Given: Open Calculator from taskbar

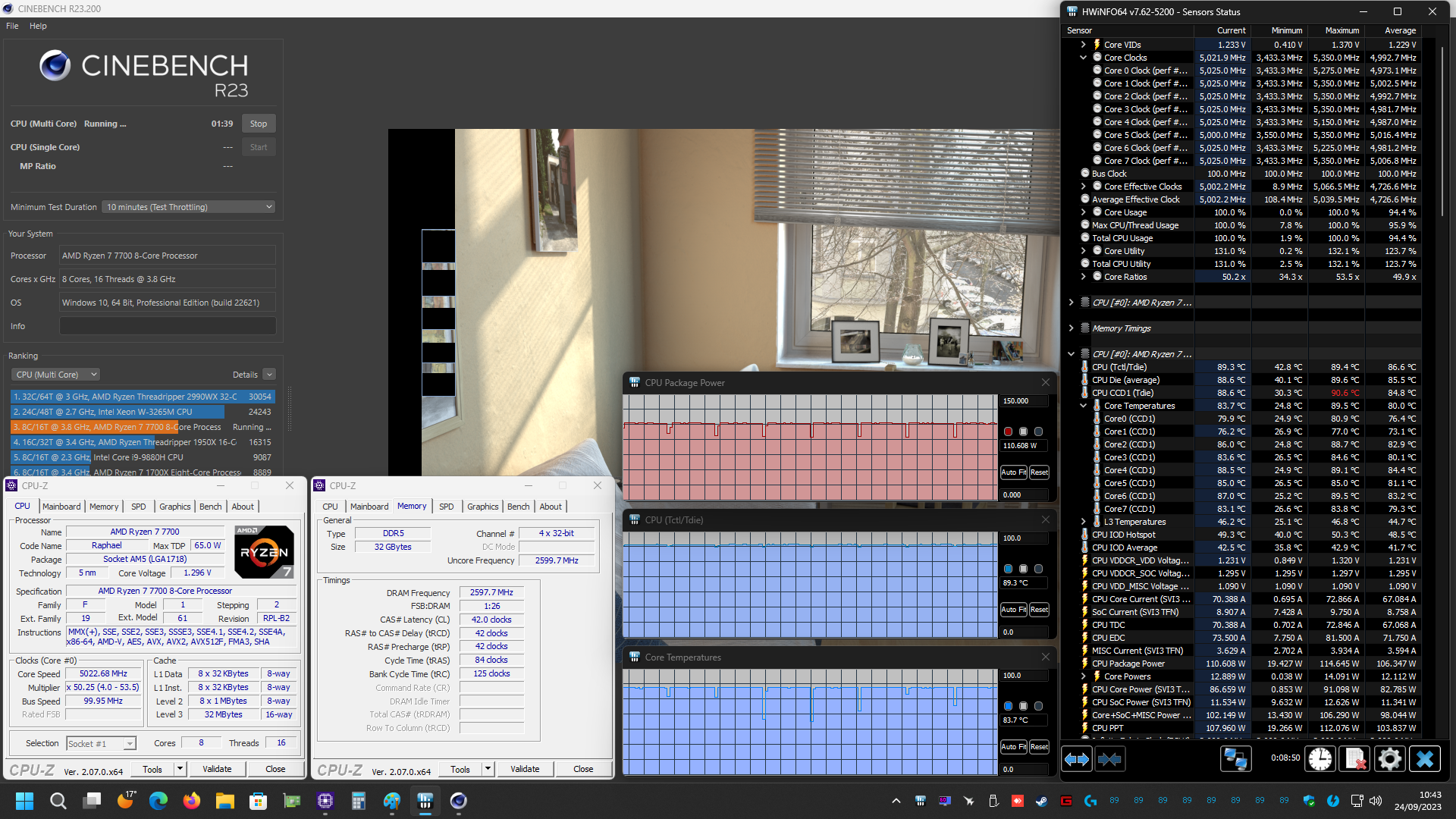Looking at the screenshot, I should [359, 801].
